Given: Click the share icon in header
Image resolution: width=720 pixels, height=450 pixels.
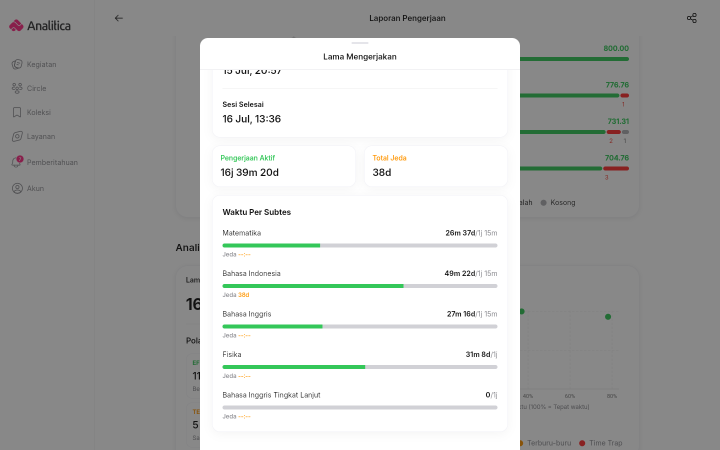Looking at the screenshot, I should coord(692,18).
